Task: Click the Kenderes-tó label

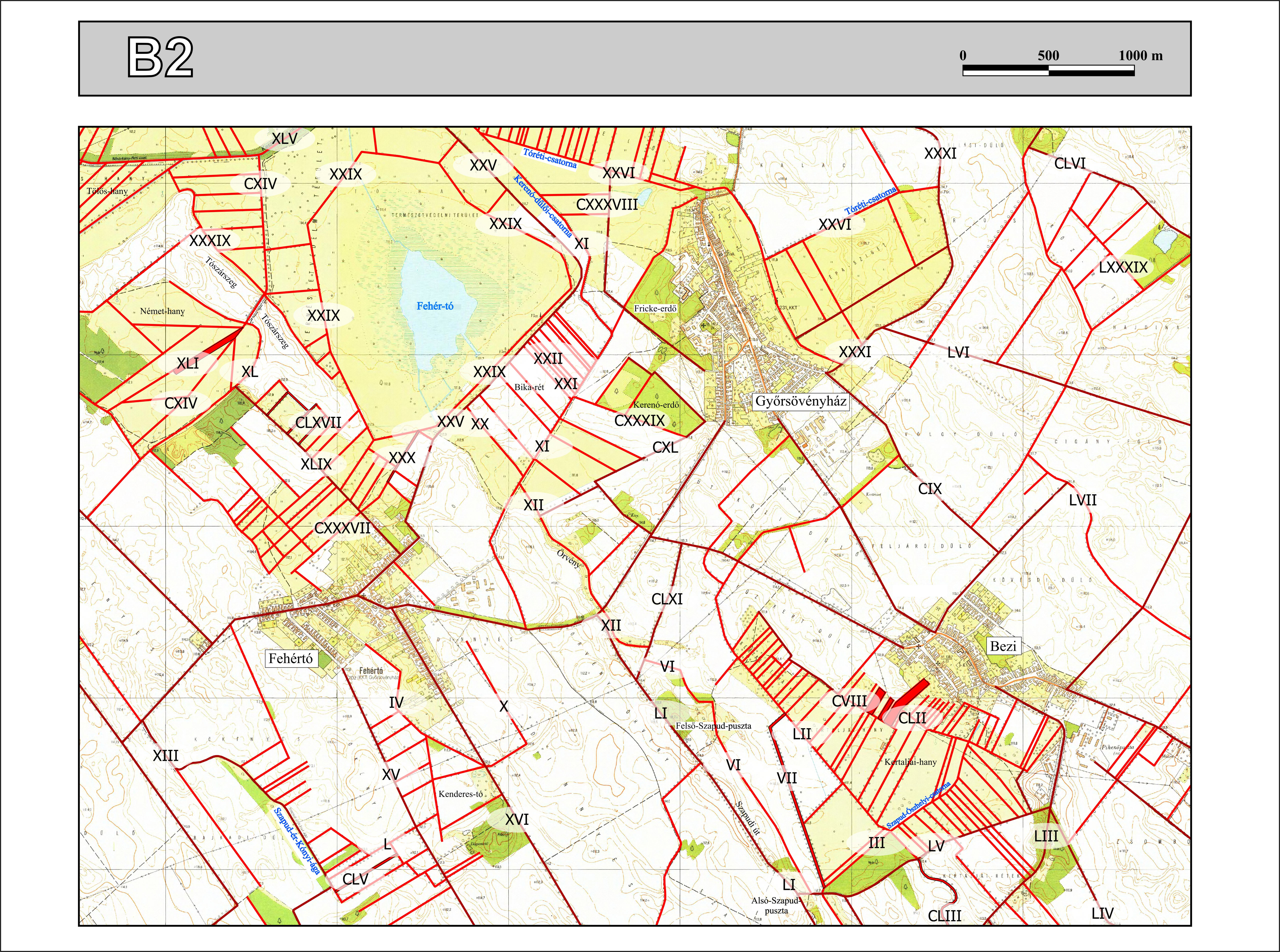Action: point(460,794)
